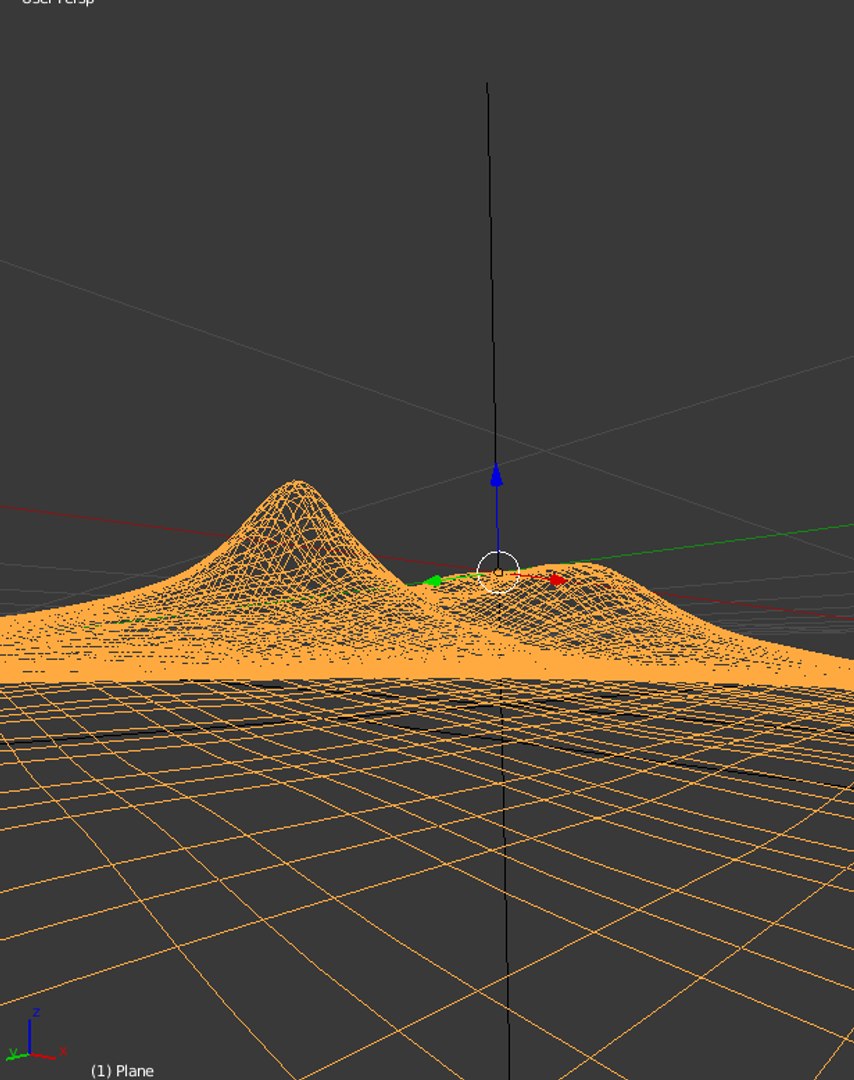Click the white circle at the manipulator center
The height and width of the screenshot is (1080, 854).
pyautogui.click(x=498, y=572)
